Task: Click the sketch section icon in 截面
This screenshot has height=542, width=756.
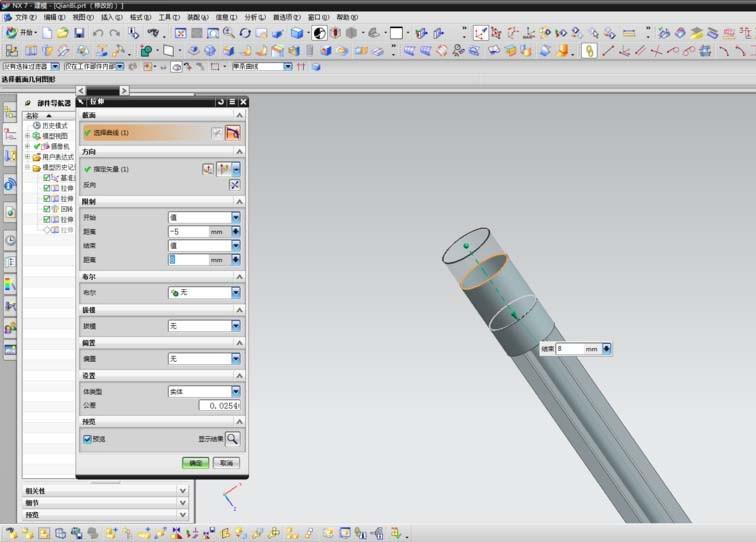Action: [216, 132]
